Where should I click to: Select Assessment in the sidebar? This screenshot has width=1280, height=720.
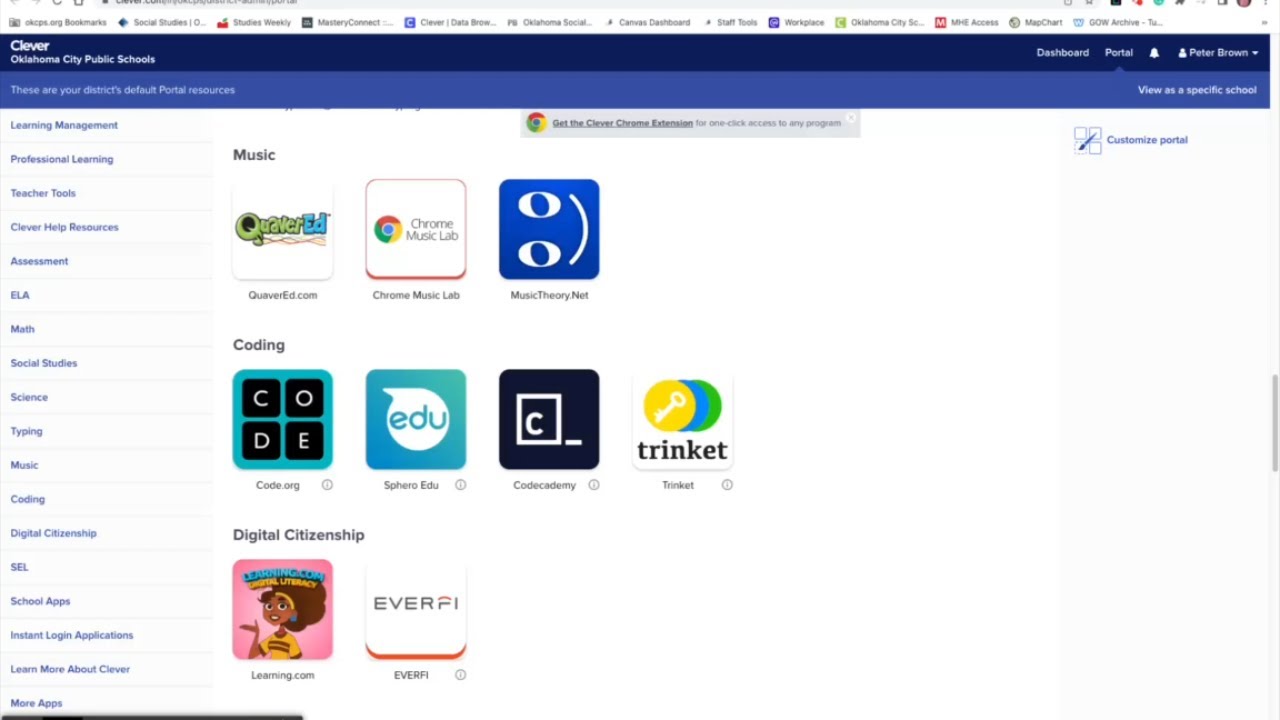click(x=39, y=261)
